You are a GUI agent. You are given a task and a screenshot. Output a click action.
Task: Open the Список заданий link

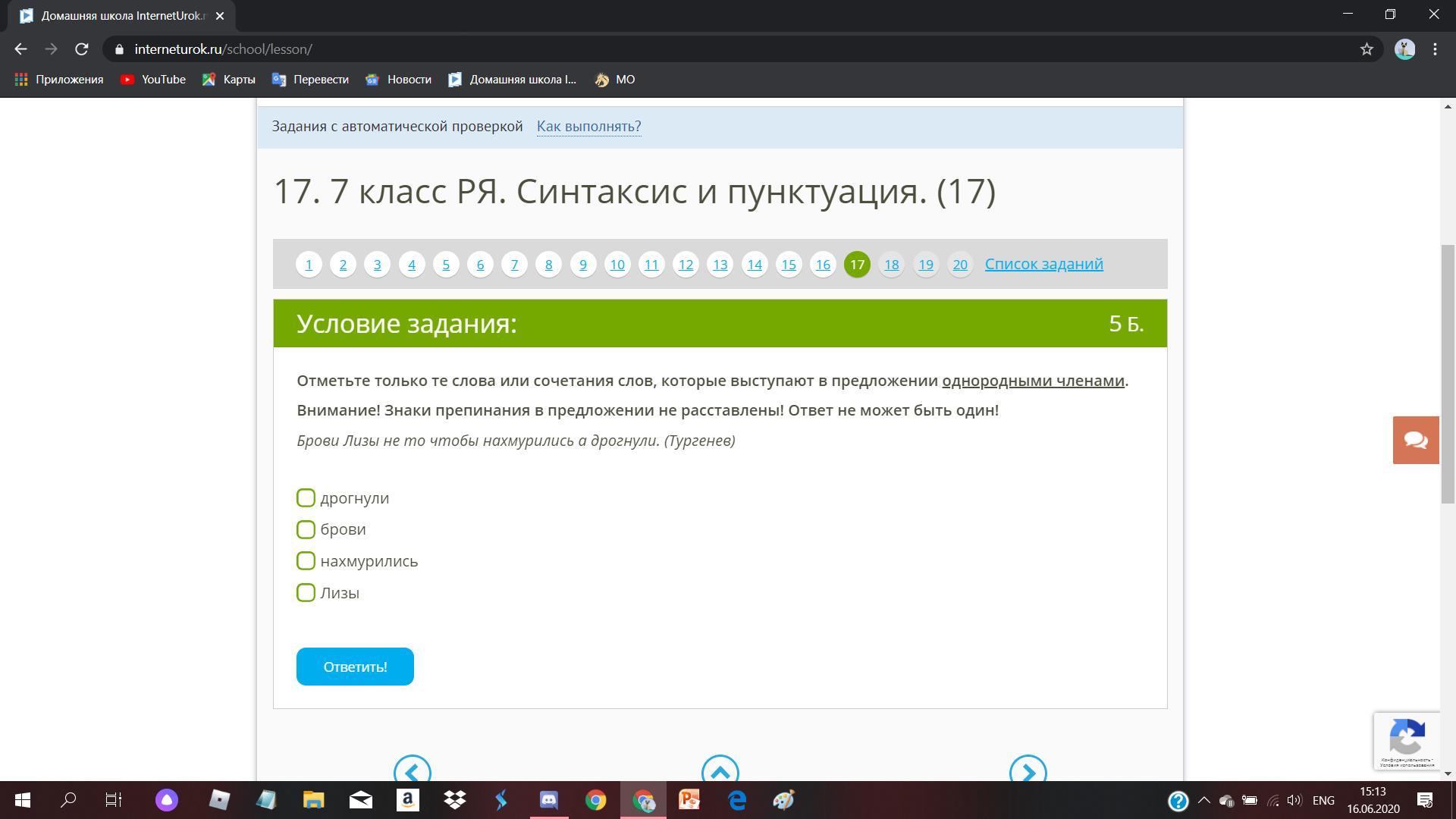click(x=1043, y=264)
